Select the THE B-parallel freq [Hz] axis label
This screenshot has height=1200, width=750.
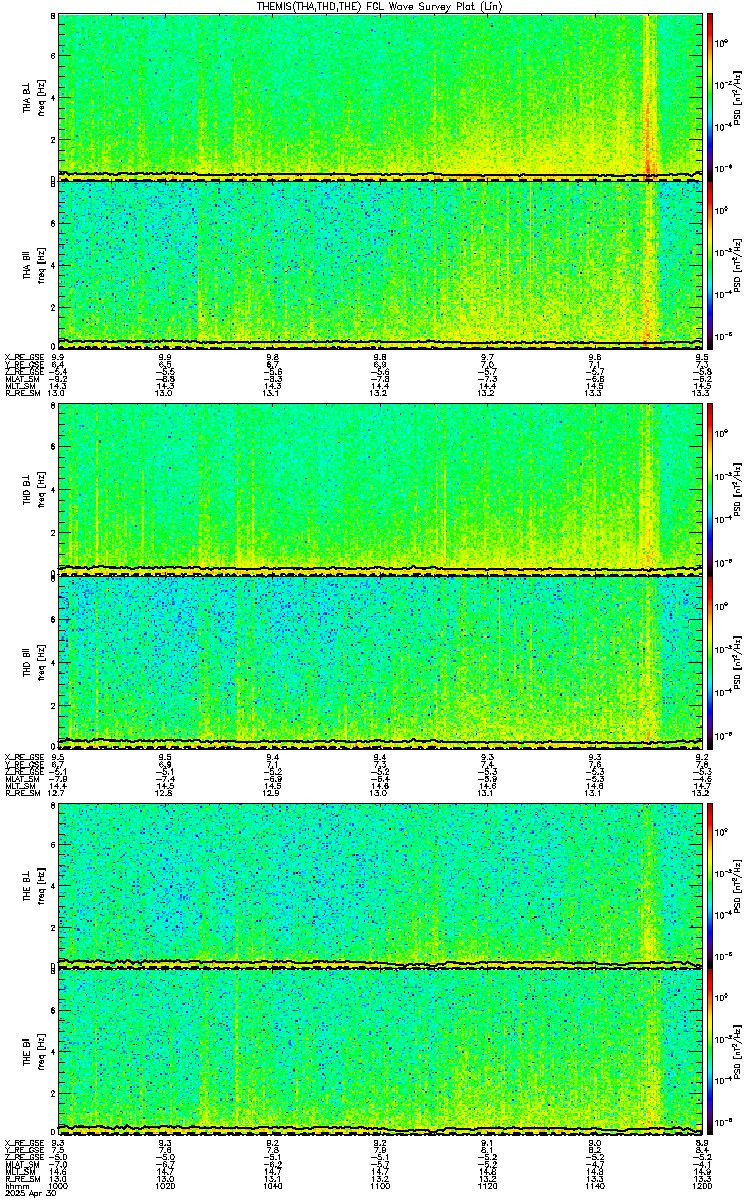[42, 1052]
